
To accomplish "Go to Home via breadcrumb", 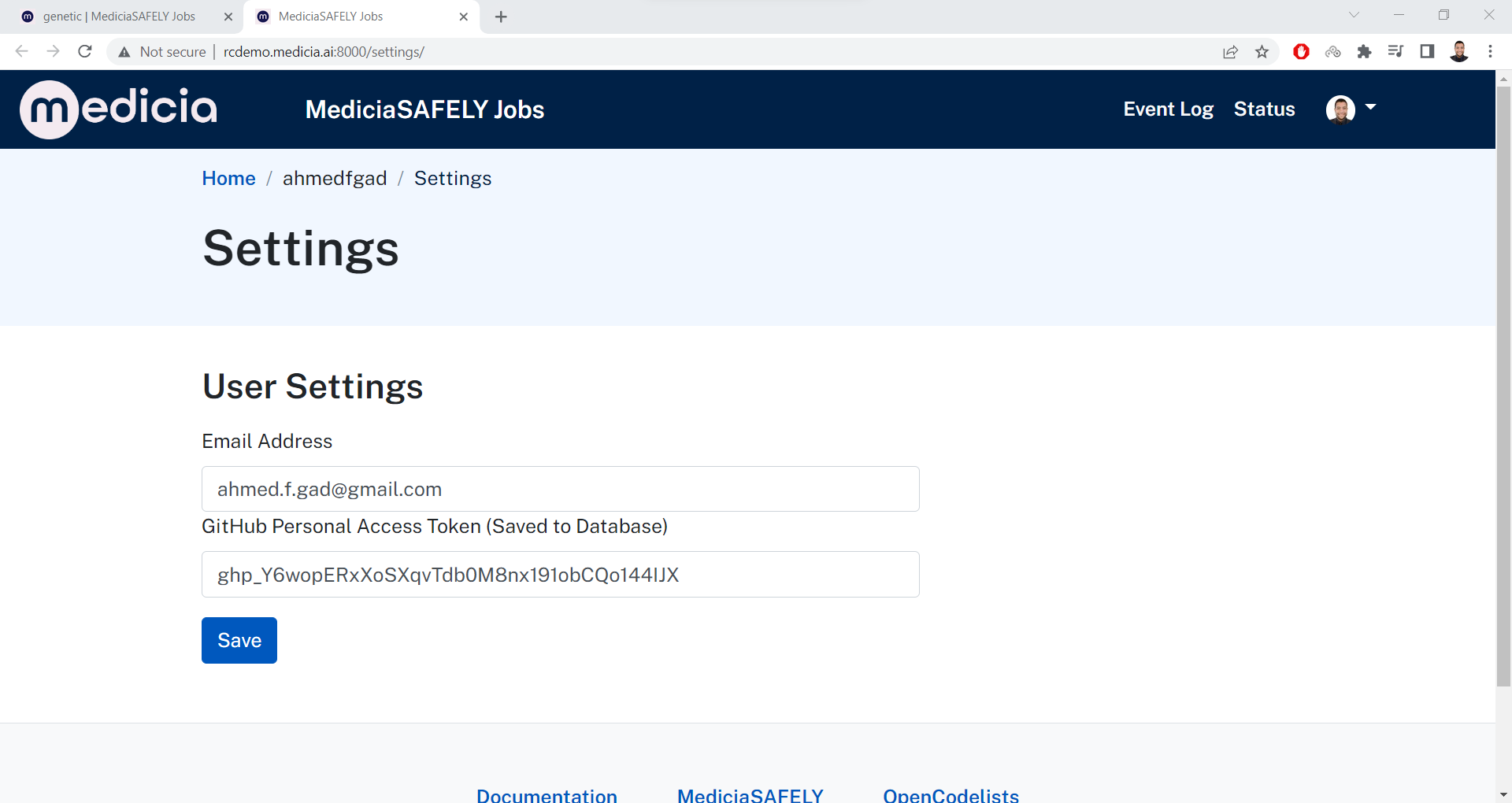I will 228,179.
